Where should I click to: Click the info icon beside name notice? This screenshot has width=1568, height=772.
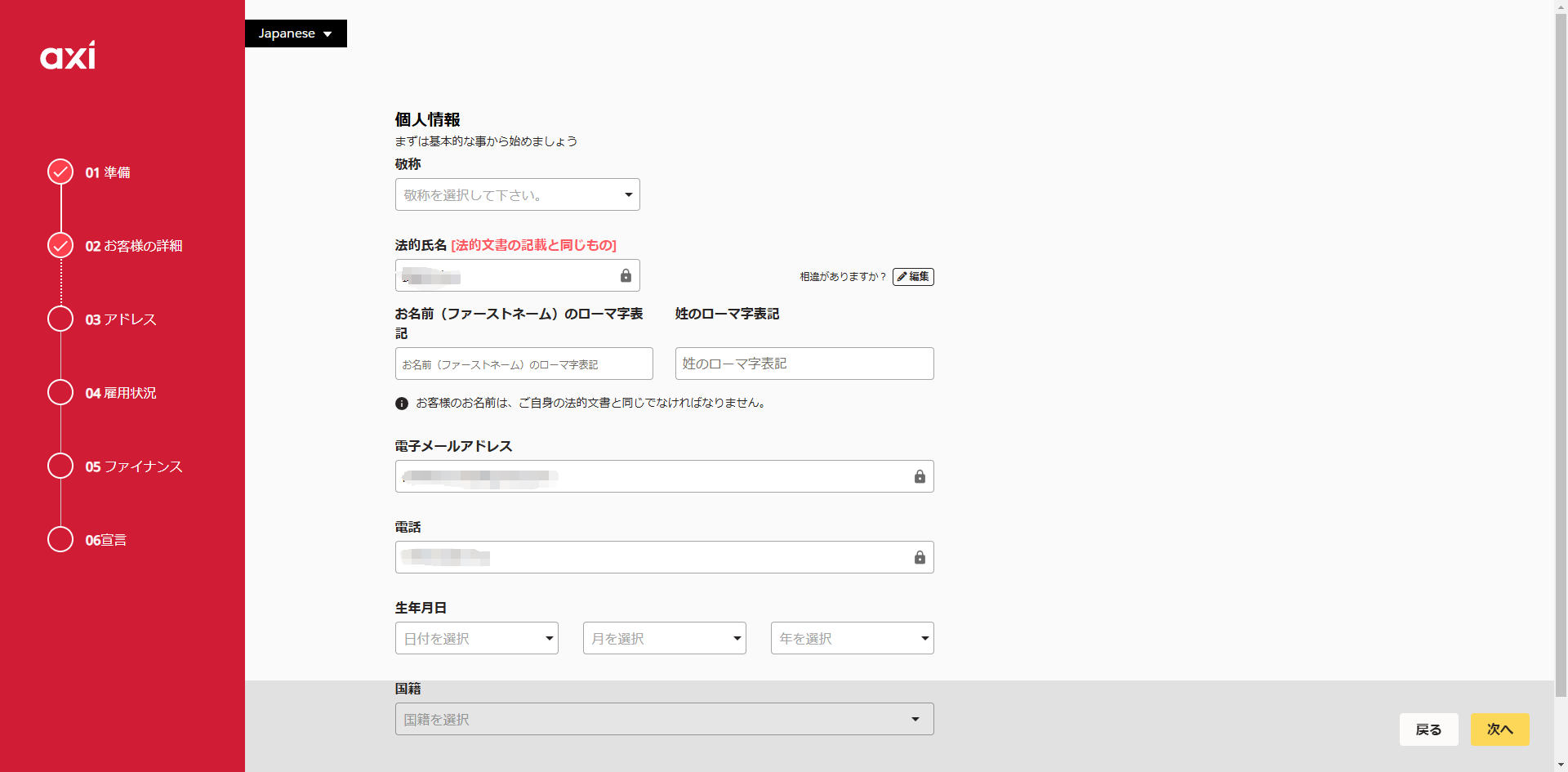(x=402, y=404)
